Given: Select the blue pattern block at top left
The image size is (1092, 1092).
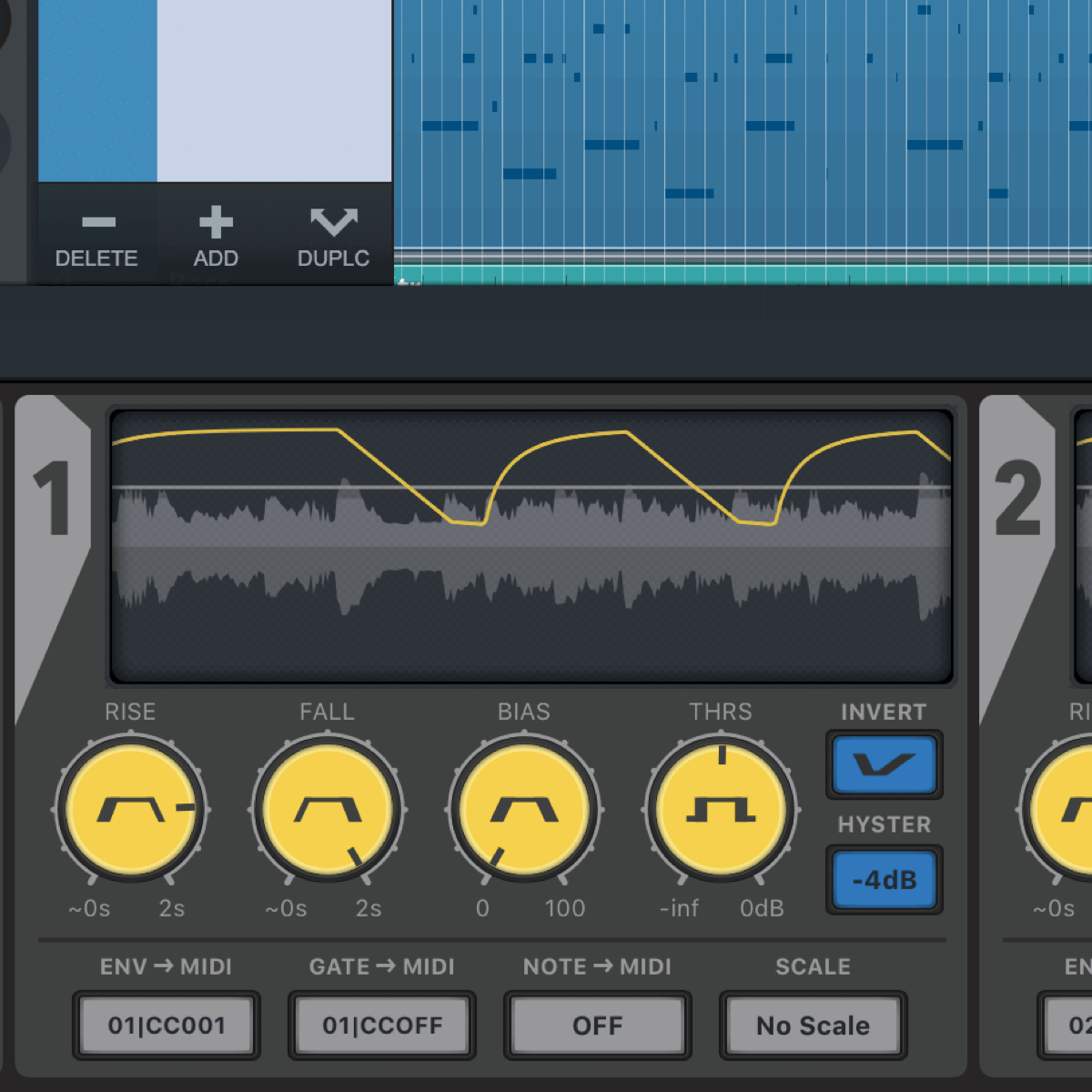Looking at the screenshot, I should tap(97, 91).
